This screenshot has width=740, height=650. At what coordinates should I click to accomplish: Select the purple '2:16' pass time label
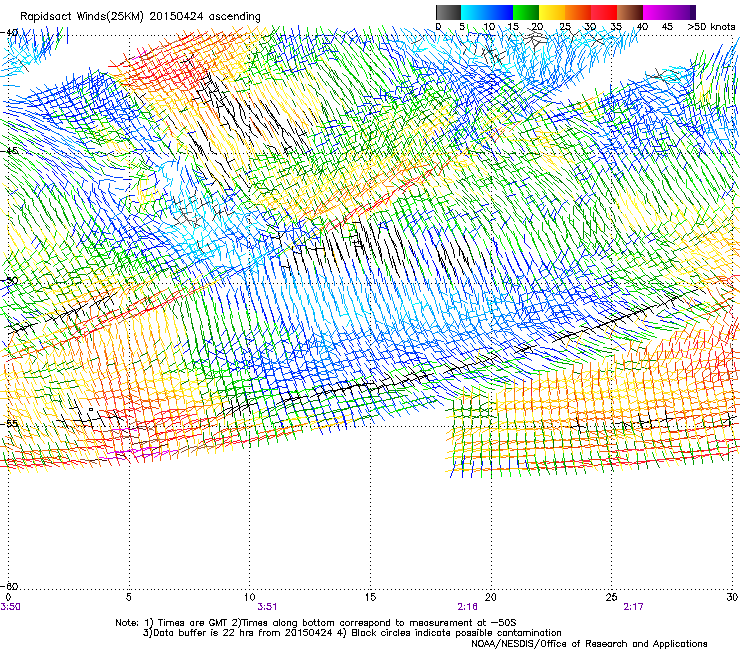coord(467,607)
